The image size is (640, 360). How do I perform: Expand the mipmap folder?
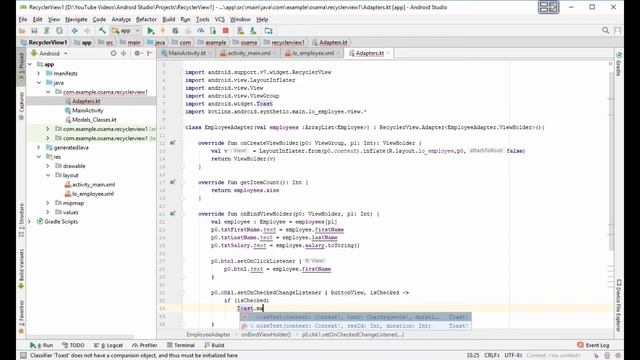click(x=48, y=203)
